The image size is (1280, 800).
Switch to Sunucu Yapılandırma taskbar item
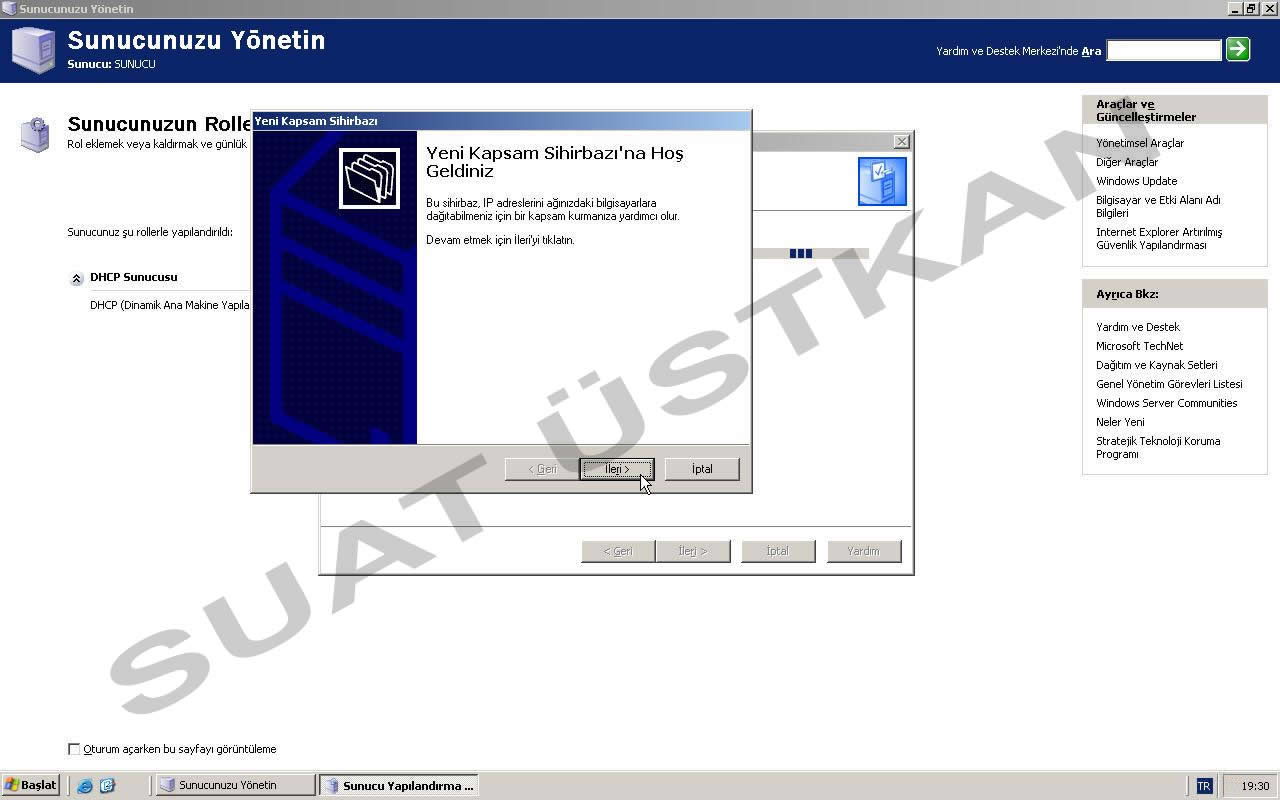tap(398, 785)
